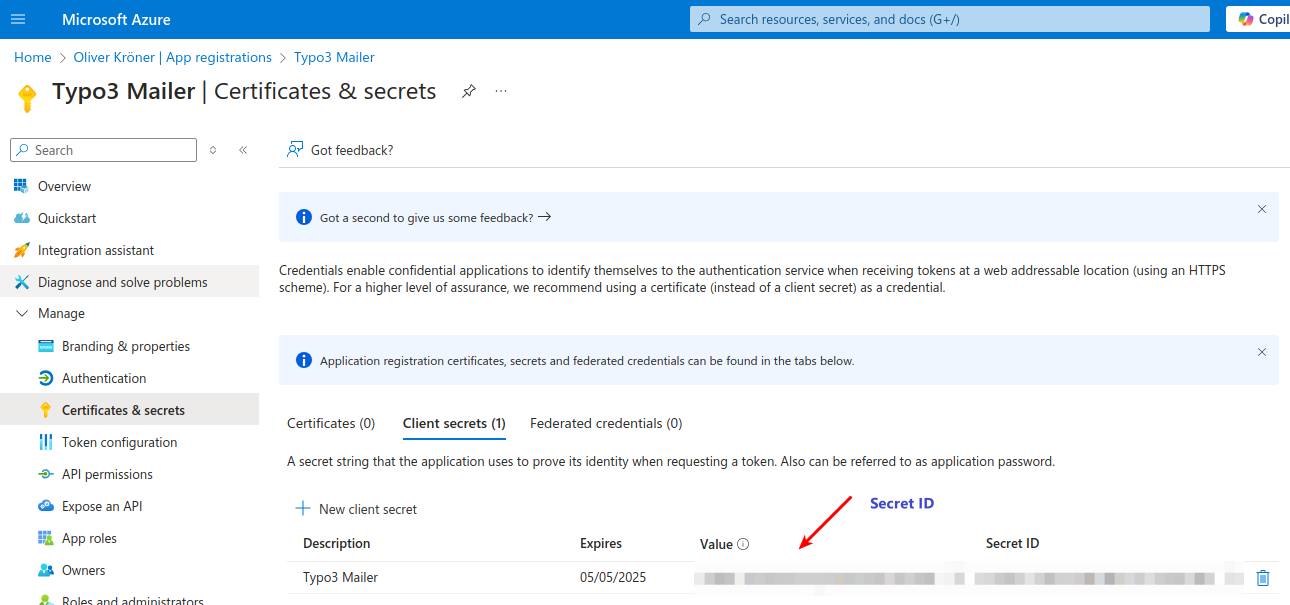The height and width of the screenshot is (605, 1290).
Task: Open the Azure portal hamburger menu
Action: tap(17, 18)
